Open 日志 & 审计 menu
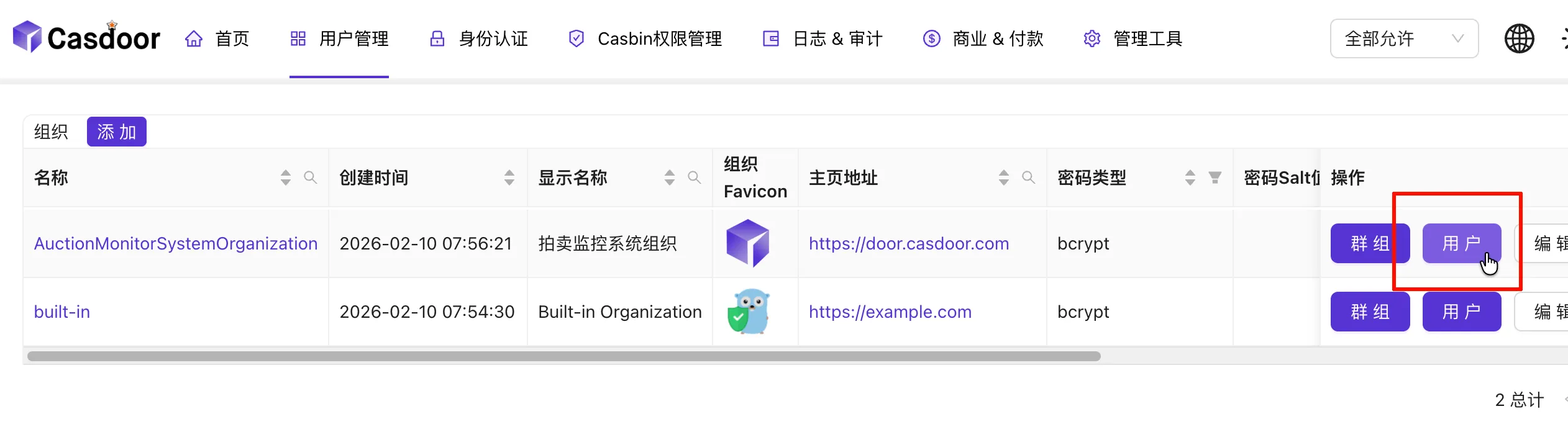1568x432 pixels. (823, 39)
